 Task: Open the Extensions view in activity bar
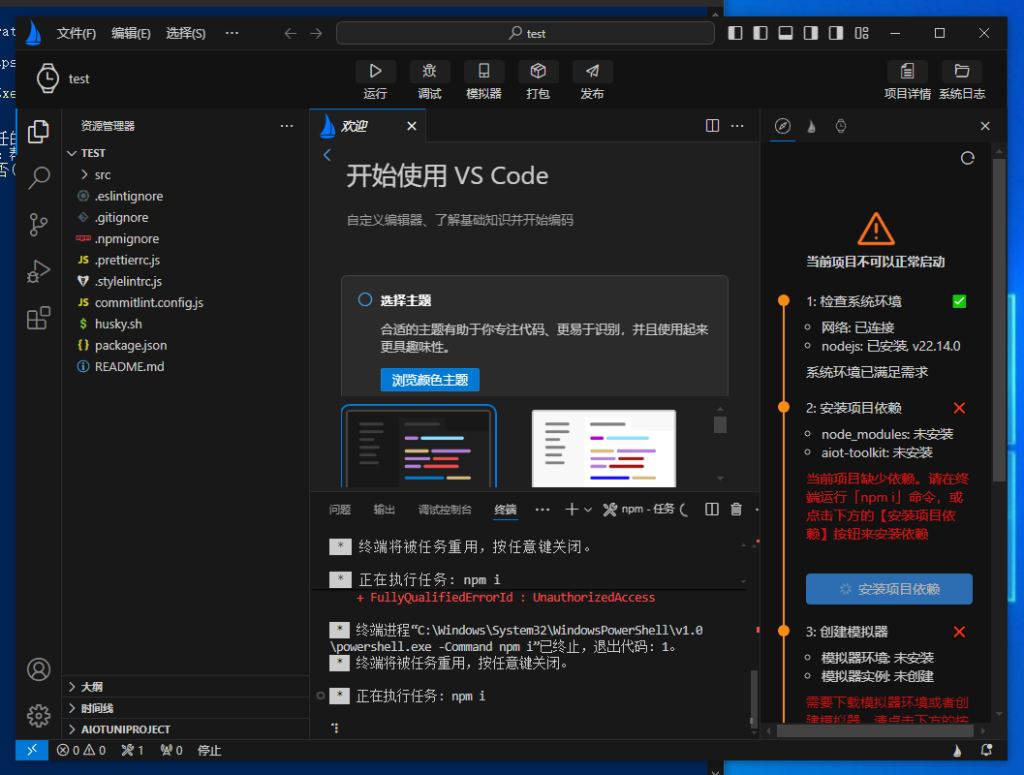39,318
